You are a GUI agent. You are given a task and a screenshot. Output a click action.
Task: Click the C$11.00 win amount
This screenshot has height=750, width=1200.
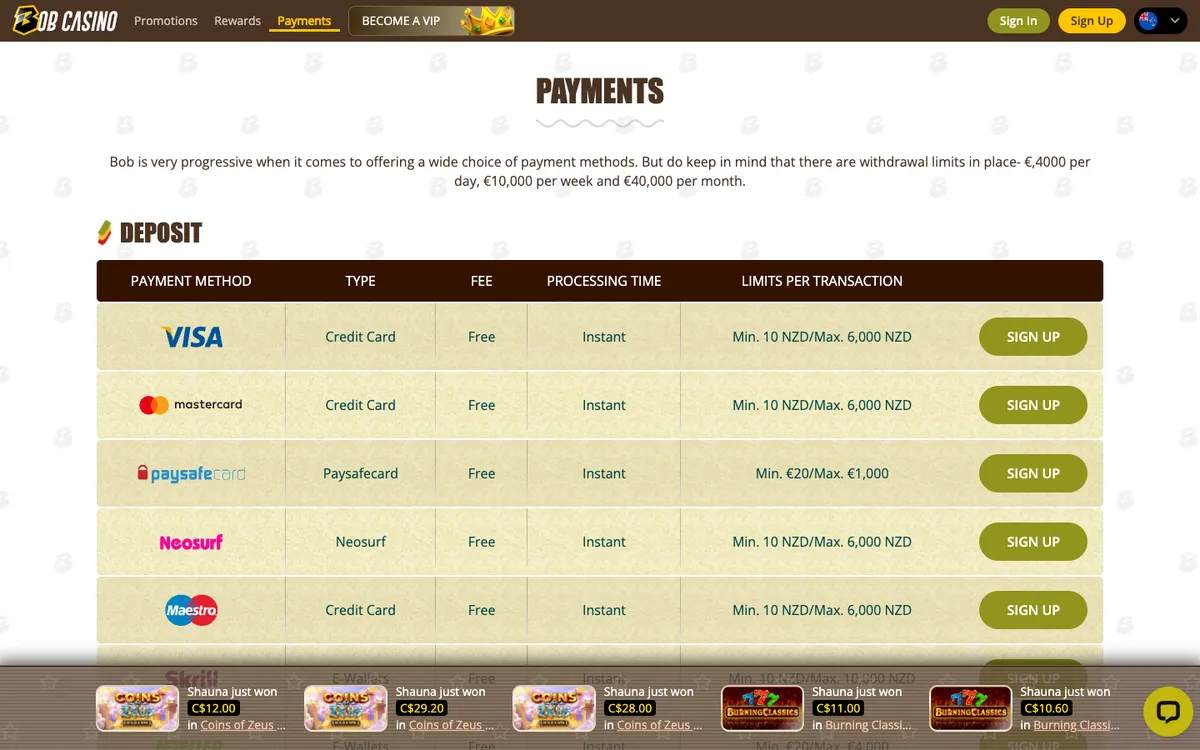(x=838, y=708)
